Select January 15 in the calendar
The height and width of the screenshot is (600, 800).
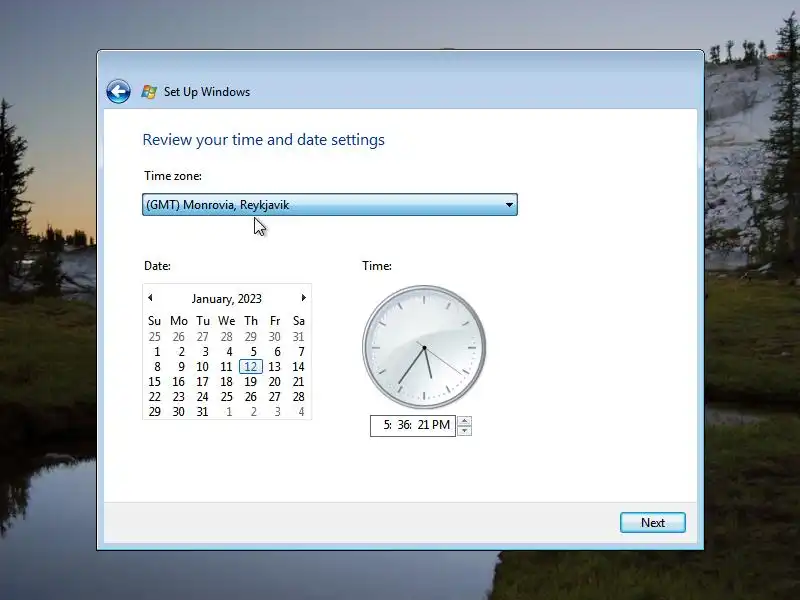coord(155,382)
